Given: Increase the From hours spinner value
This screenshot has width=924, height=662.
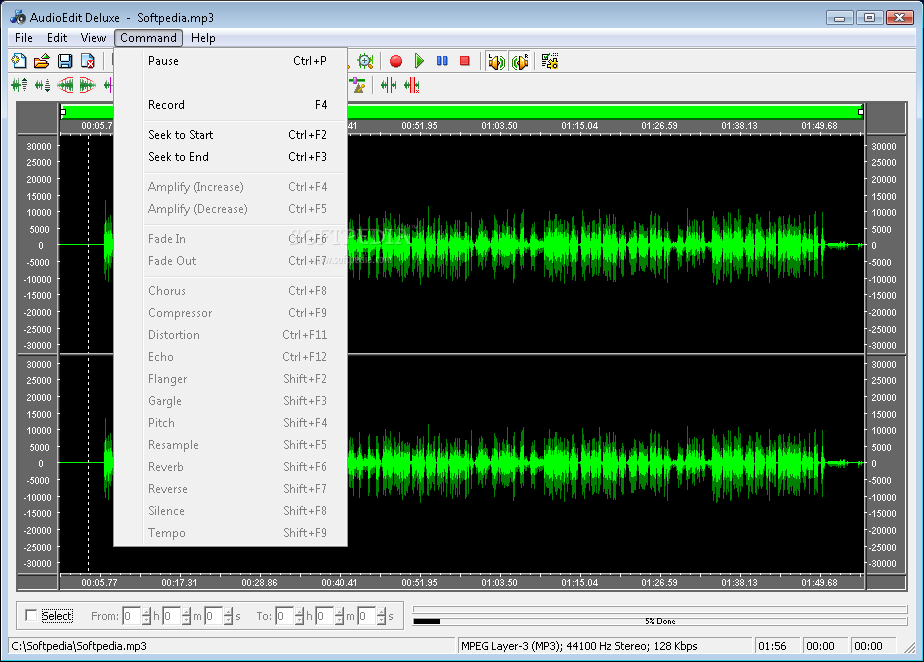Looking at the screenshot, I should [147, 612].
